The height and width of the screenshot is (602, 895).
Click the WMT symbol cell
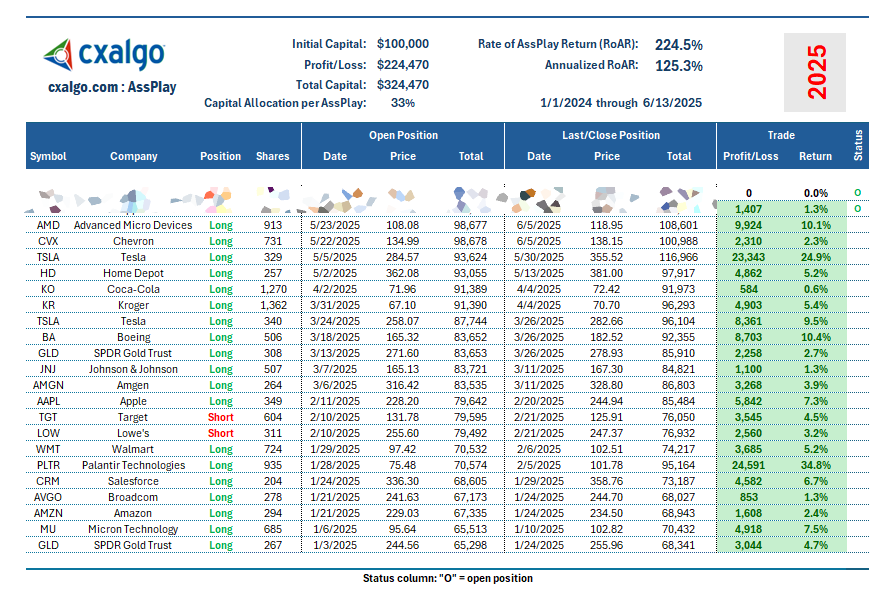click(x=48, y=449)
